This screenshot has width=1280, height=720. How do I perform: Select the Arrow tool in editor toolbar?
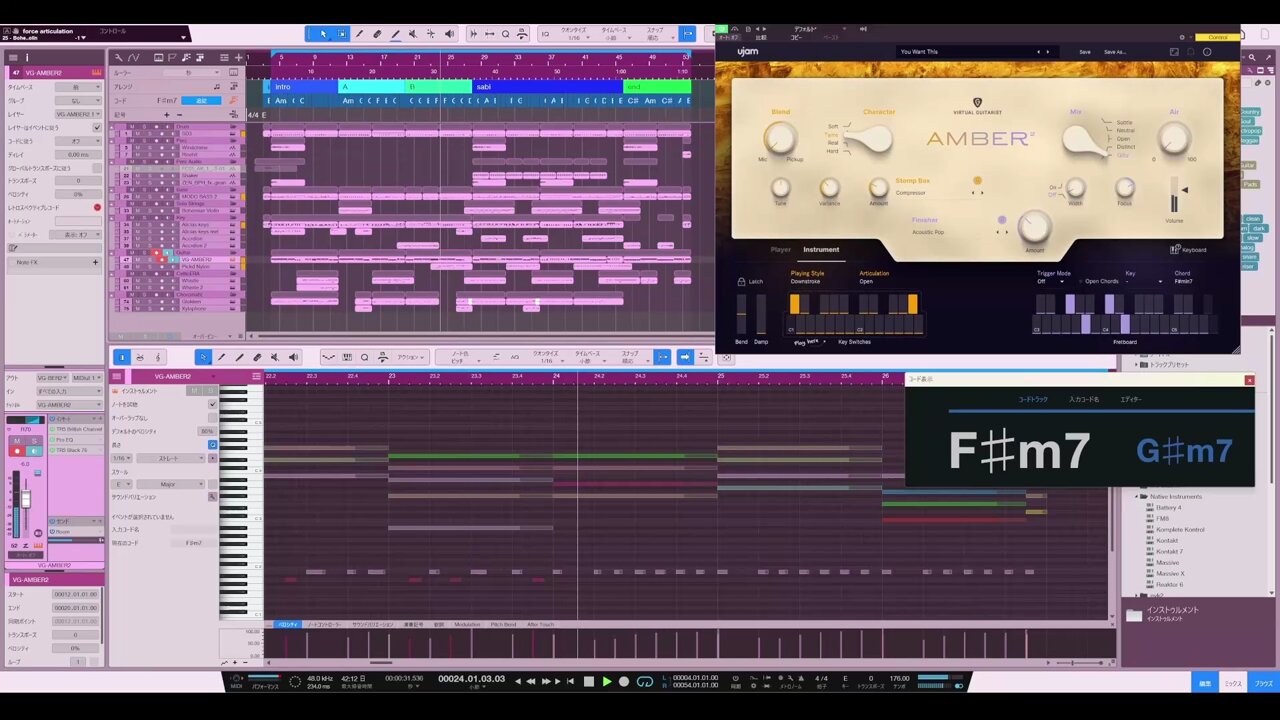pyautogui.click(x=203, y=357)
